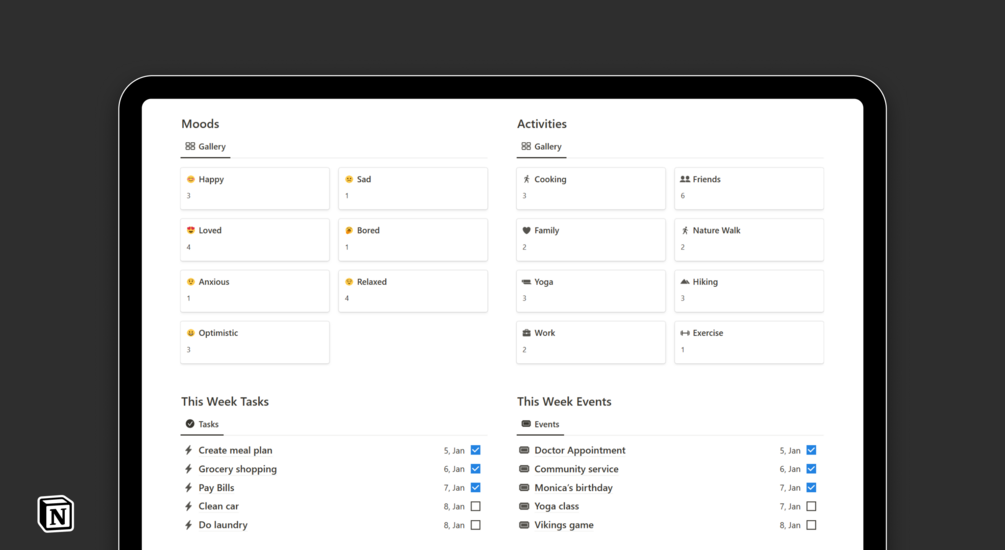The width and height of the screenshot is (1005, 550).
Task: Uncheck the Create meal plan checkbox
Action: [x=476, y=450]
